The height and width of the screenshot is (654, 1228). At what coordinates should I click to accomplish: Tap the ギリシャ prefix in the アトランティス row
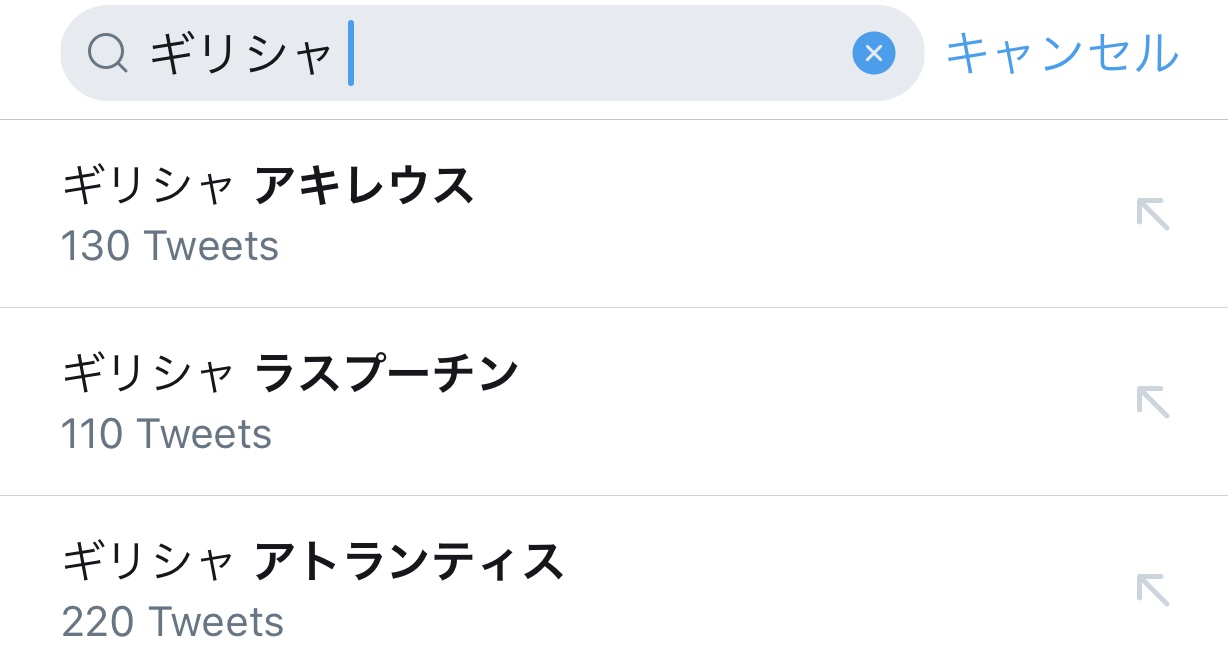coord(148,562)
